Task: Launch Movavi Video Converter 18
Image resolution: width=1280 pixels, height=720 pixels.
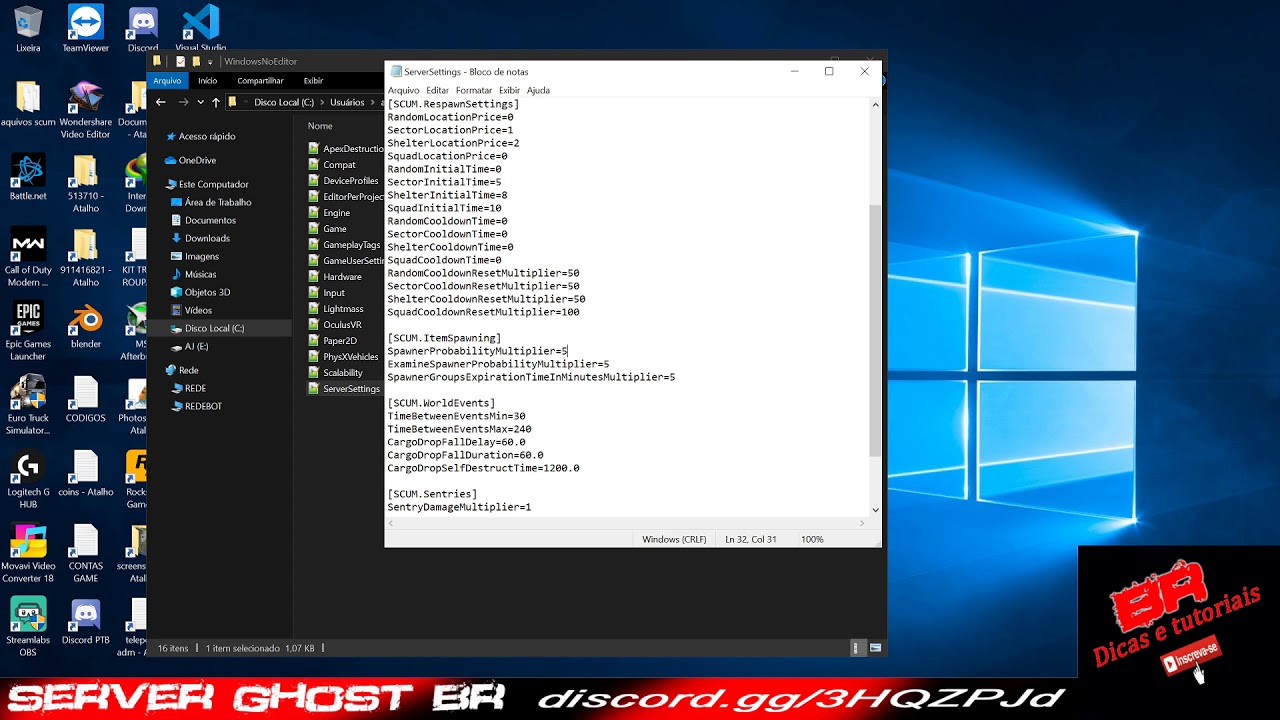Action: coord(28,554)
